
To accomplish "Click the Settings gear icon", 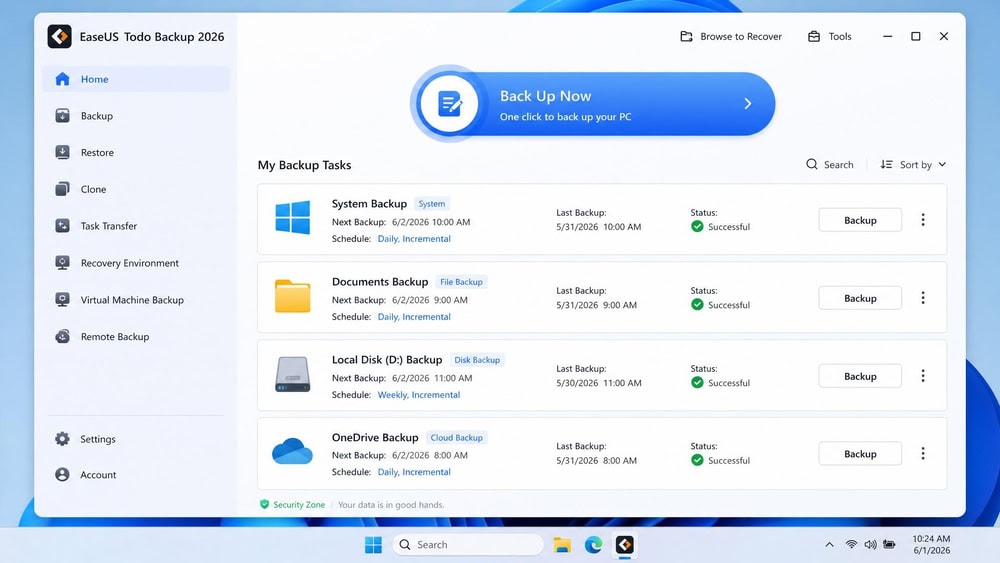I will coord(62,439).
